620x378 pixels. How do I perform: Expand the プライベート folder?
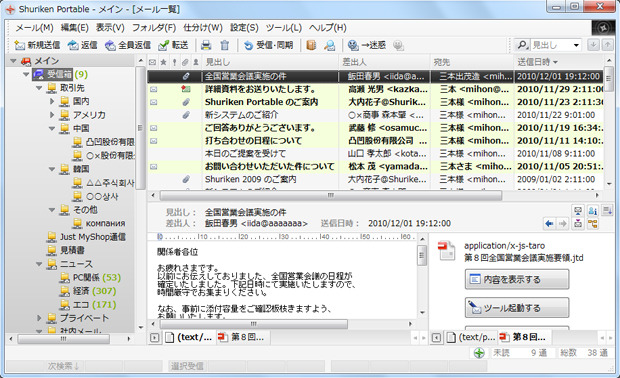[x=39, y=318]
